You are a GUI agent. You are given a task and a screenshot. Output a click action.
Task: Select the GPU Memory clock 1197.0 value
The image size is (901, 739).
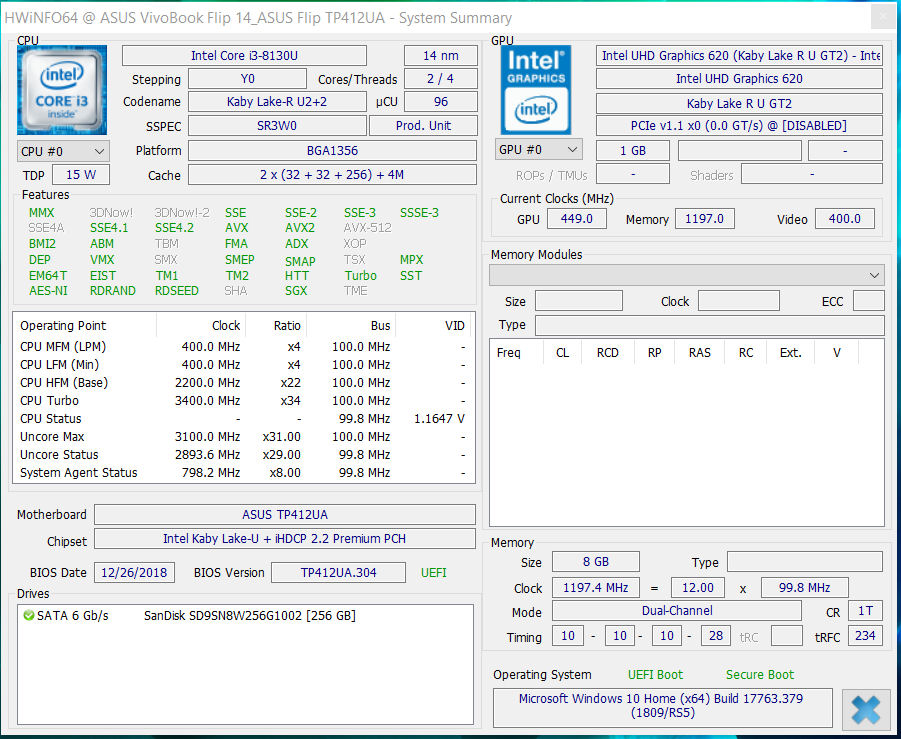pyautogui.click(x=704, y=218)
